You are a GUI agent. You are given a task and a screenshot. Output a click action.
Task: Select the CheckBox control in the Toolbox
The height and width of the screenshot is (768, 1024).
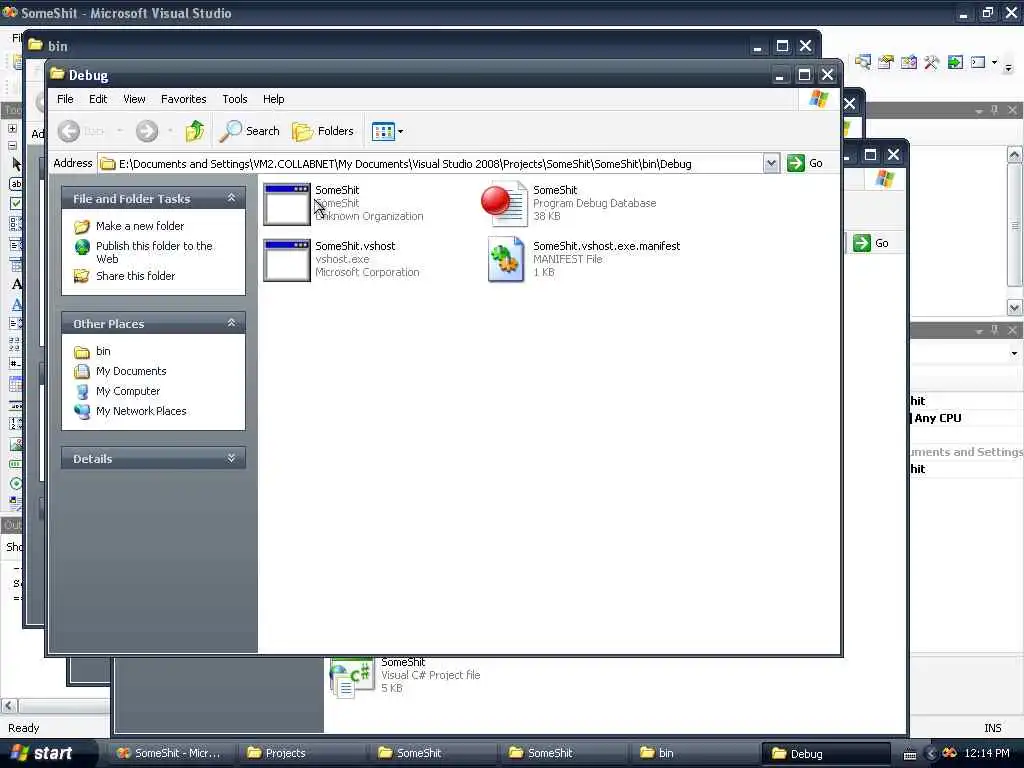point(16,204)
